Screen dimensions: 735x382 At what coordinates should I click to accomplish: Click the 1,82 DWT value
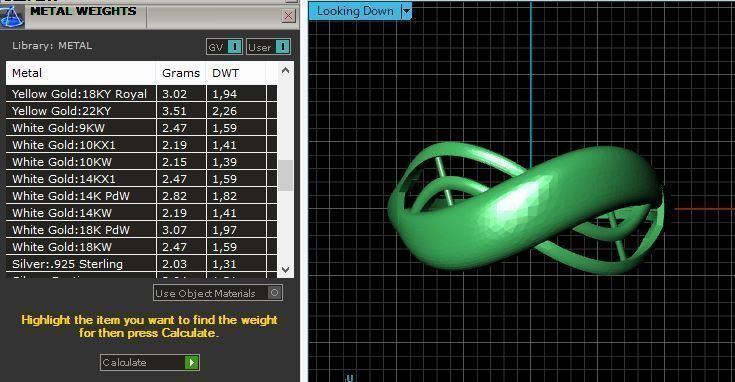coord(225,196)
